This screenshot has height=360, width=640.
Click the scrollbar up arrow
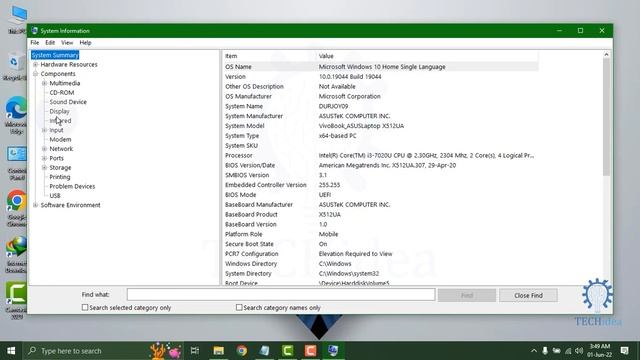click(607, 55)
